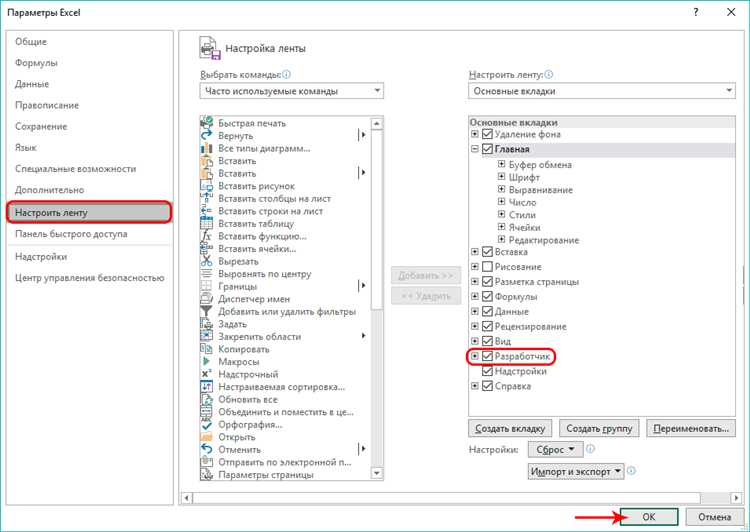Open the Сброс dropdown button
The height and width of the screenshot is (532, 750).
(555, 450)
